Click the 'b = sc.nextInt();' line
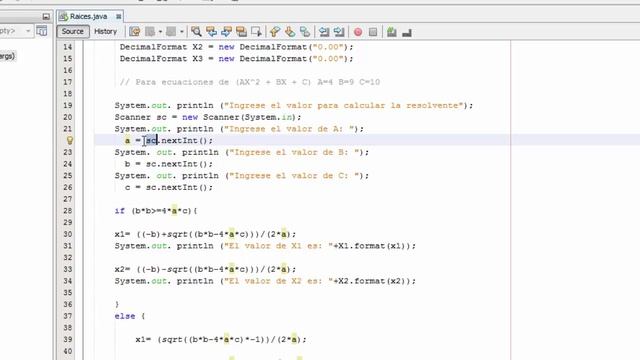The height and width of the screenshot is (360, 640). [x=169, y=164]
